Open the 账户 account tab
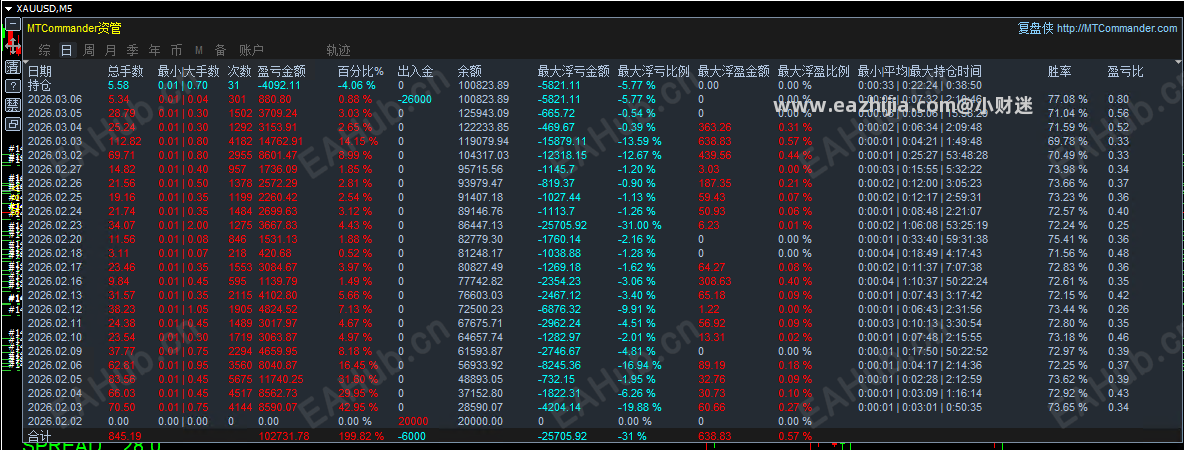Screen dimensions: 1184x450 click(251, 51)
